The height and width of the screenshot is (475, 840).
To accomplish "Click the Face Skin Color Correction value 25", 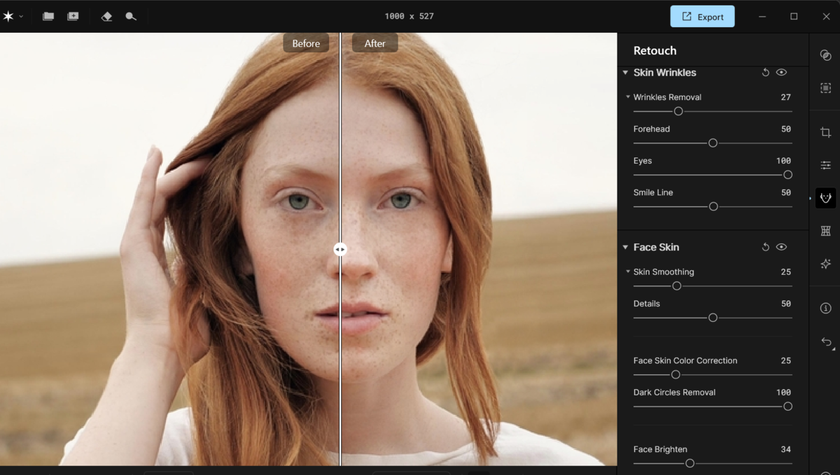I will 785,361.
